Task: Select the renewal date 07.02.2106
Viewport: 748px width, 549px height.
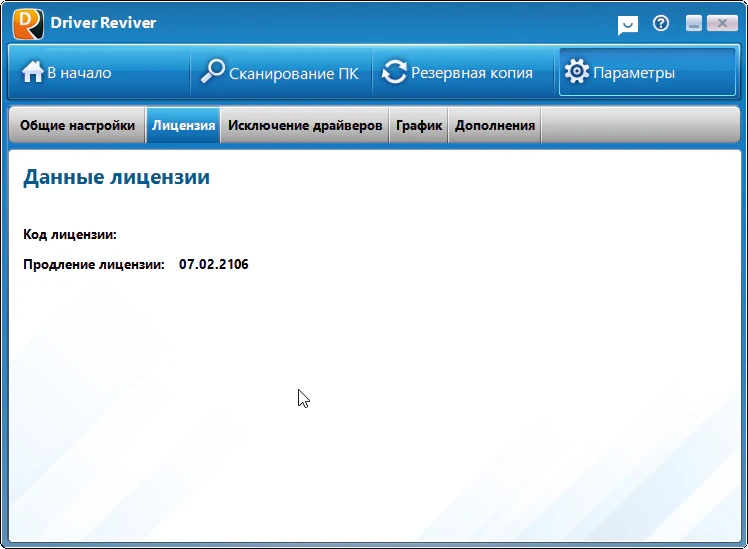Action: point(214,264)
